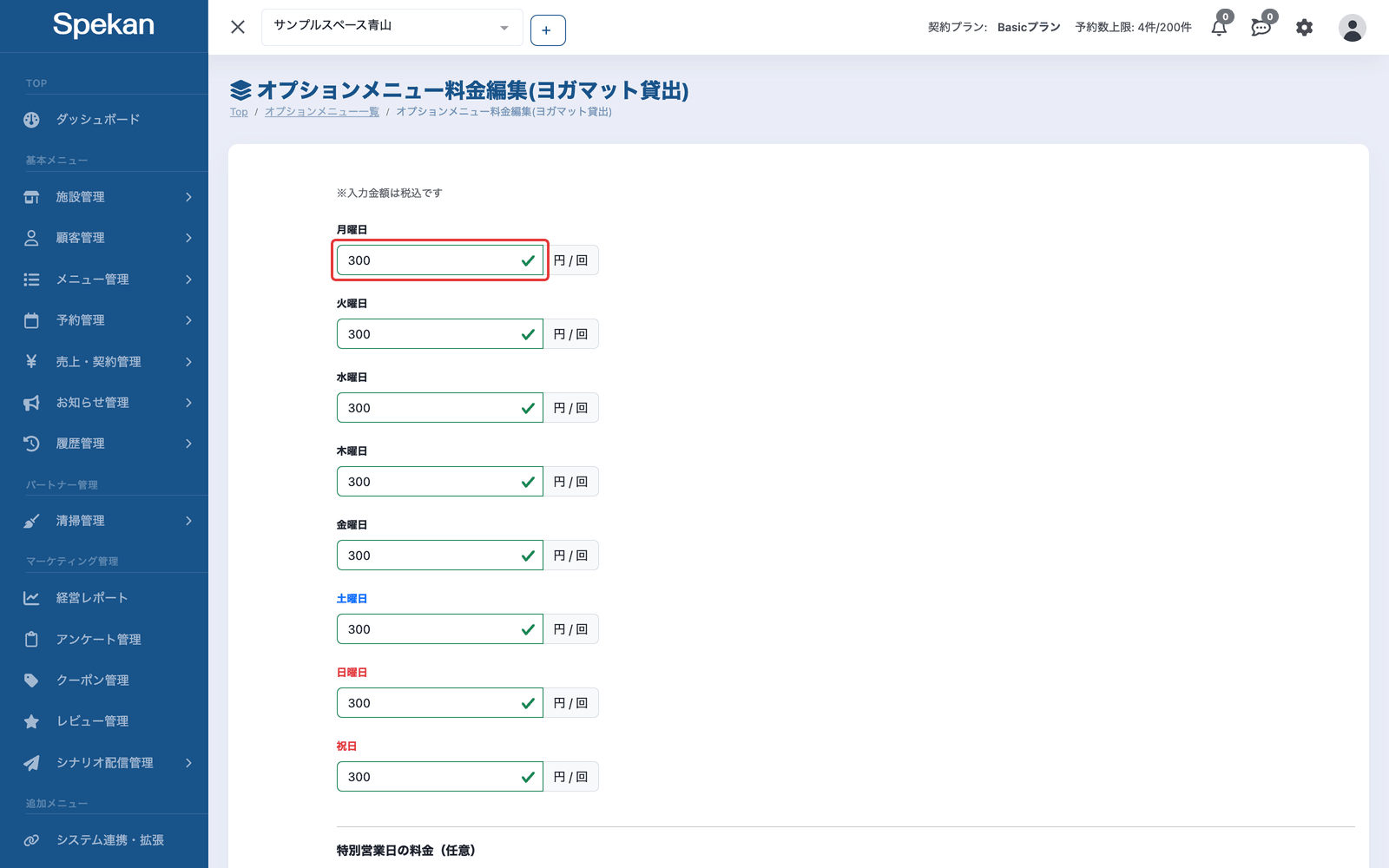Open the user profile avatar
1389x868 pixels.
click(1352, 28)
